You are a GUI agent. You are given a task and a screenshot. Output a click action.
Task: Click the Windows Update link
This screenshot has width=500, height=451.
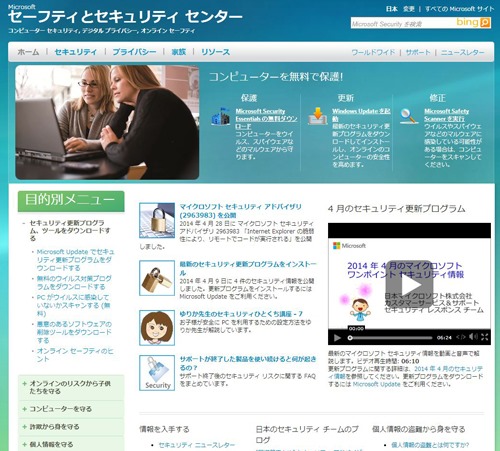click(x=361, y=115)
